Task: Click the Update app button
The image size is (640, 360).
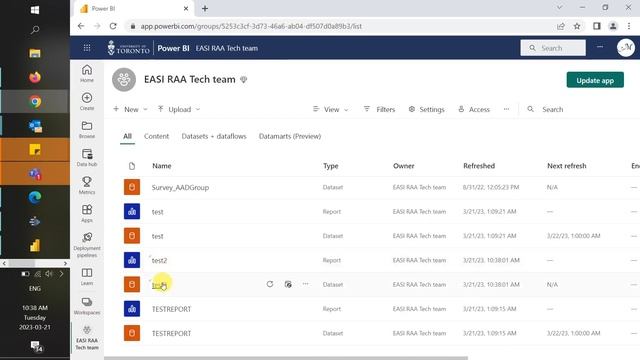Action: click(x=595, y=80)
